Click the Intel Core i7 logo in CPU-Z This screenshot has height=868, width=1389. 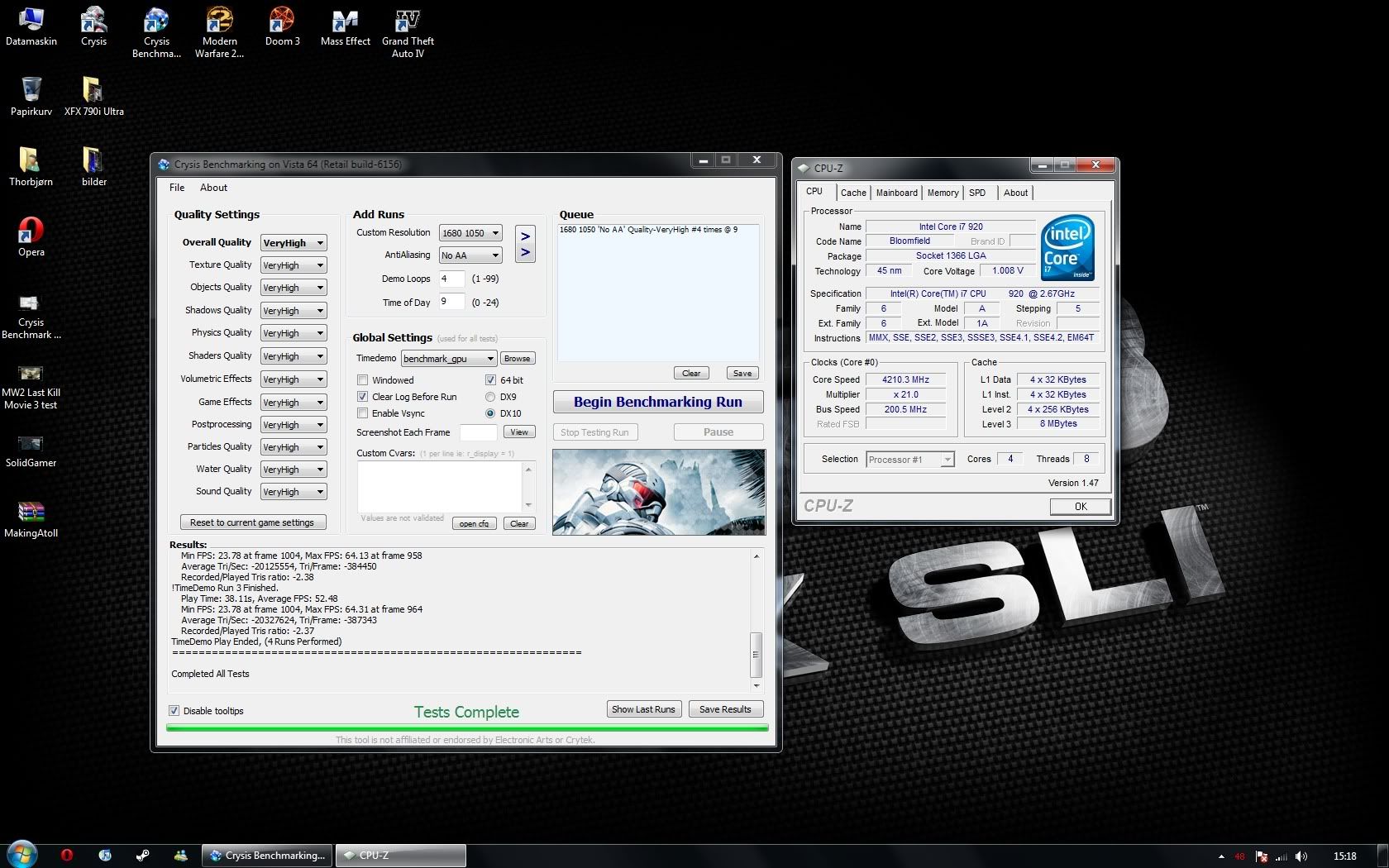coord(1067,247)
